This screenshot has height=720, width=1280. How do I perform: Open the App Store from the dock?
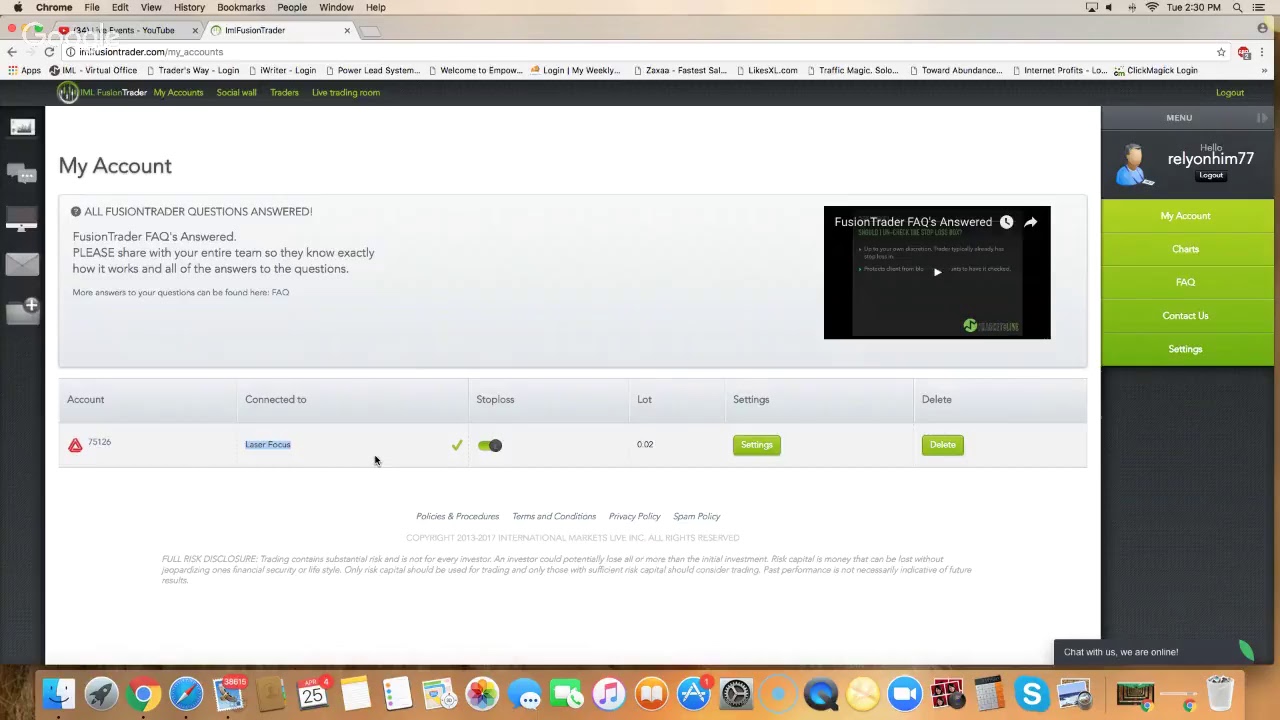coord(693,694)
